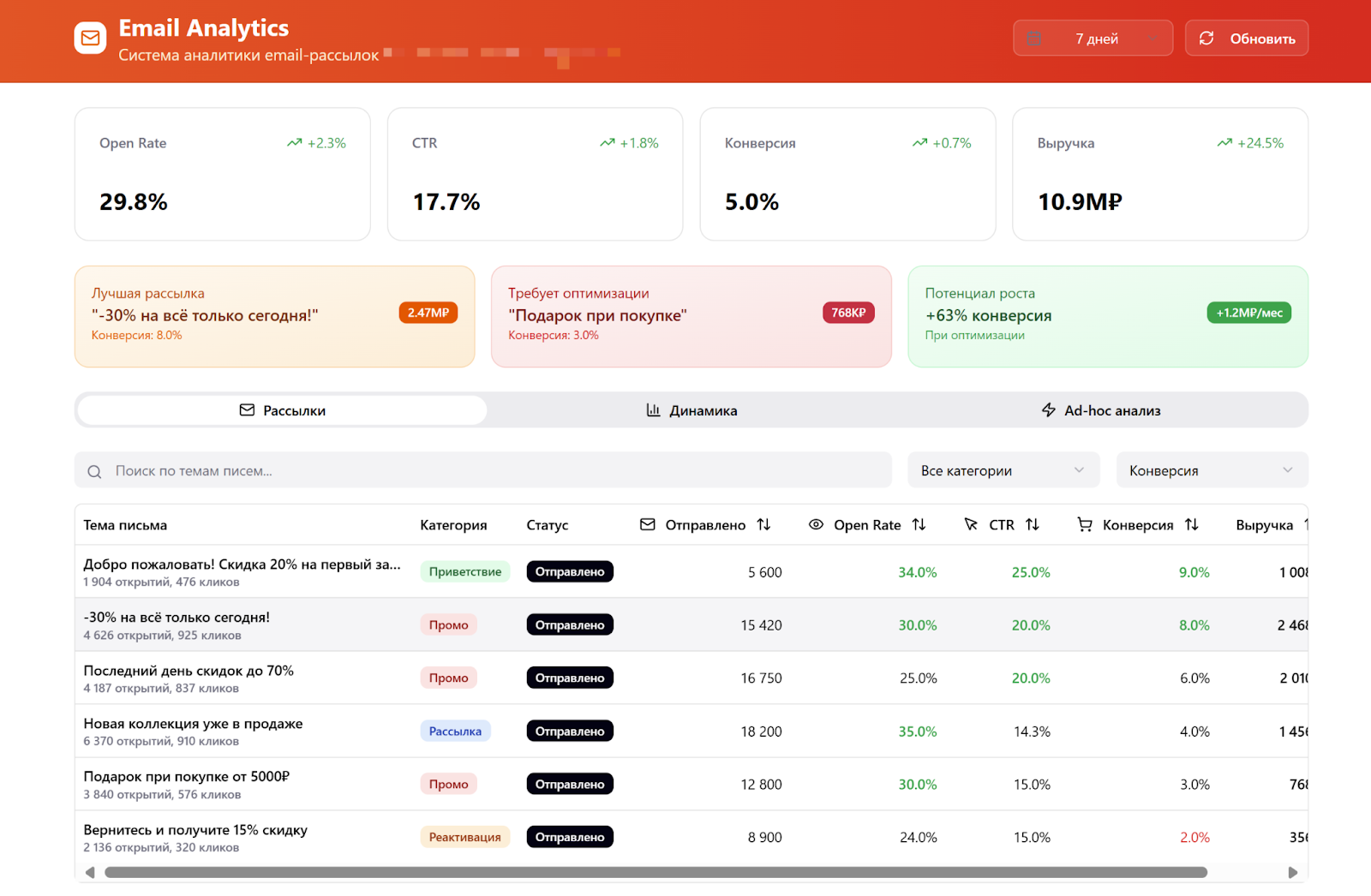
Task: Select row Последний день скидок до 70%
Action: pyautogui.click(x=691, y=678)
